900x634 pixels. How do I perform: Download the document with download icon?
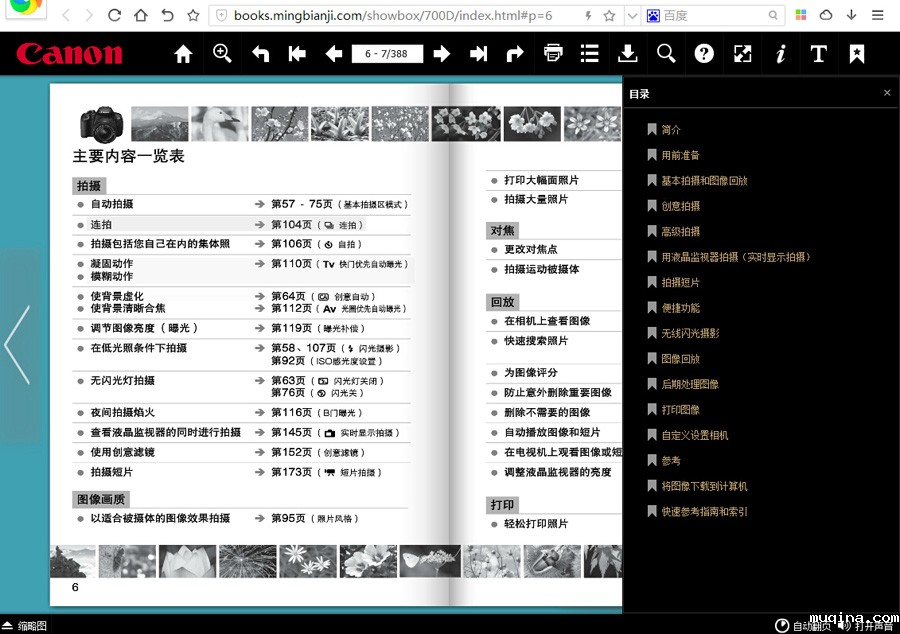point(627,54)
